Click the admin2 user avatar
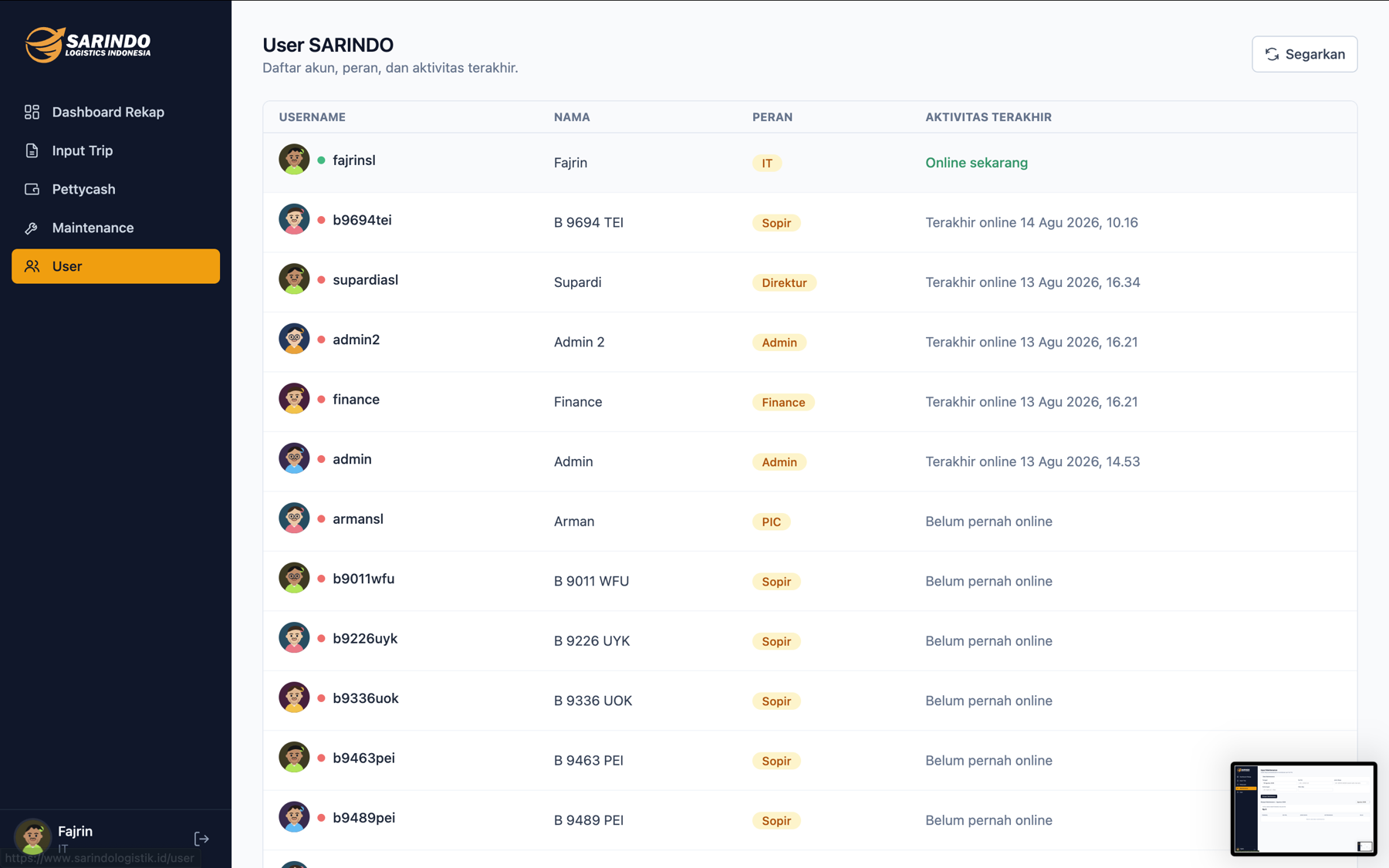Screen dimensions: 1389x868 pyautogui.click(x=294, y=339)
